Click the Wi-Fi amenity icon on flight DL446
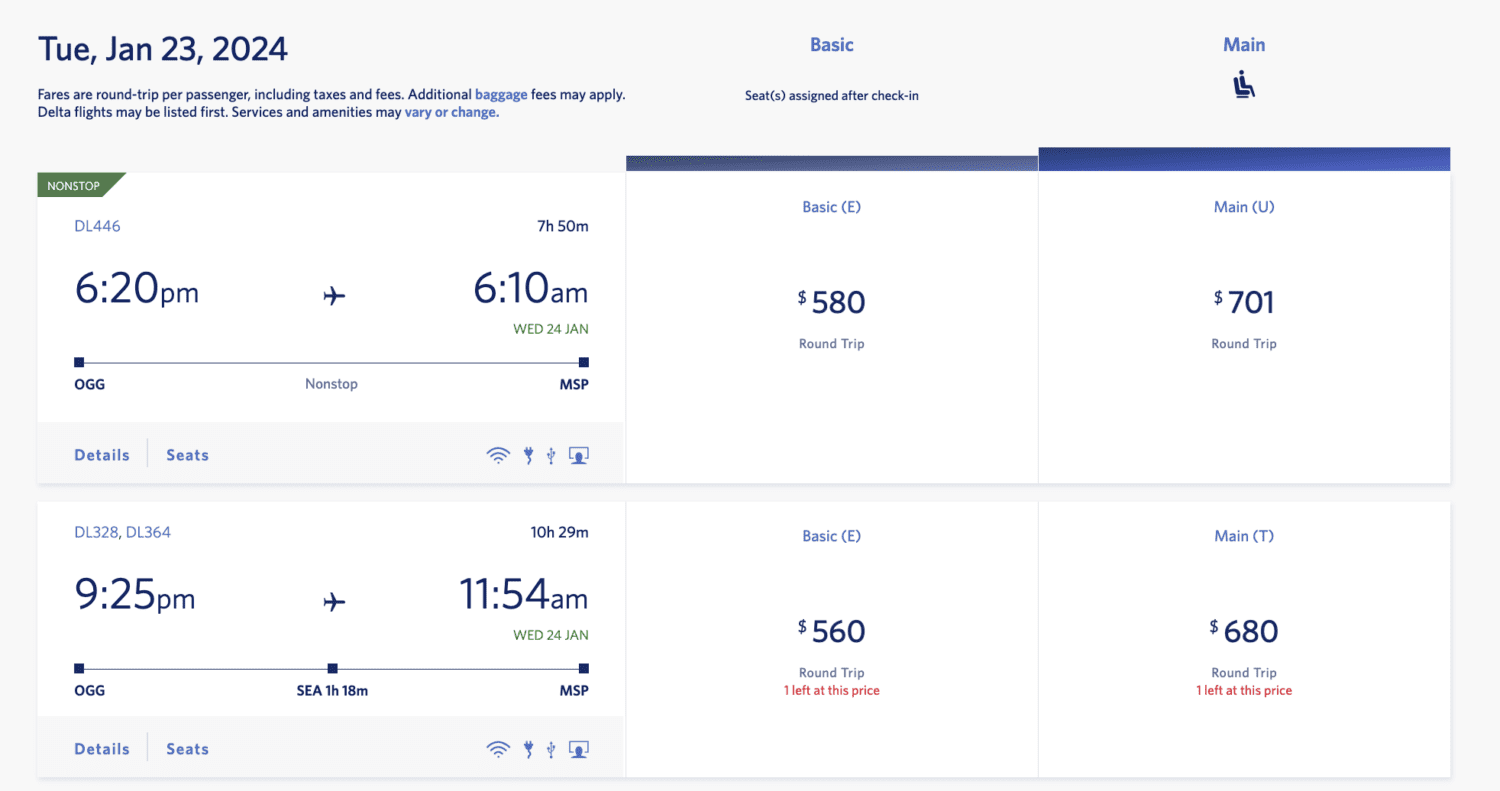The image size is (1500, 791). (498, 455)
